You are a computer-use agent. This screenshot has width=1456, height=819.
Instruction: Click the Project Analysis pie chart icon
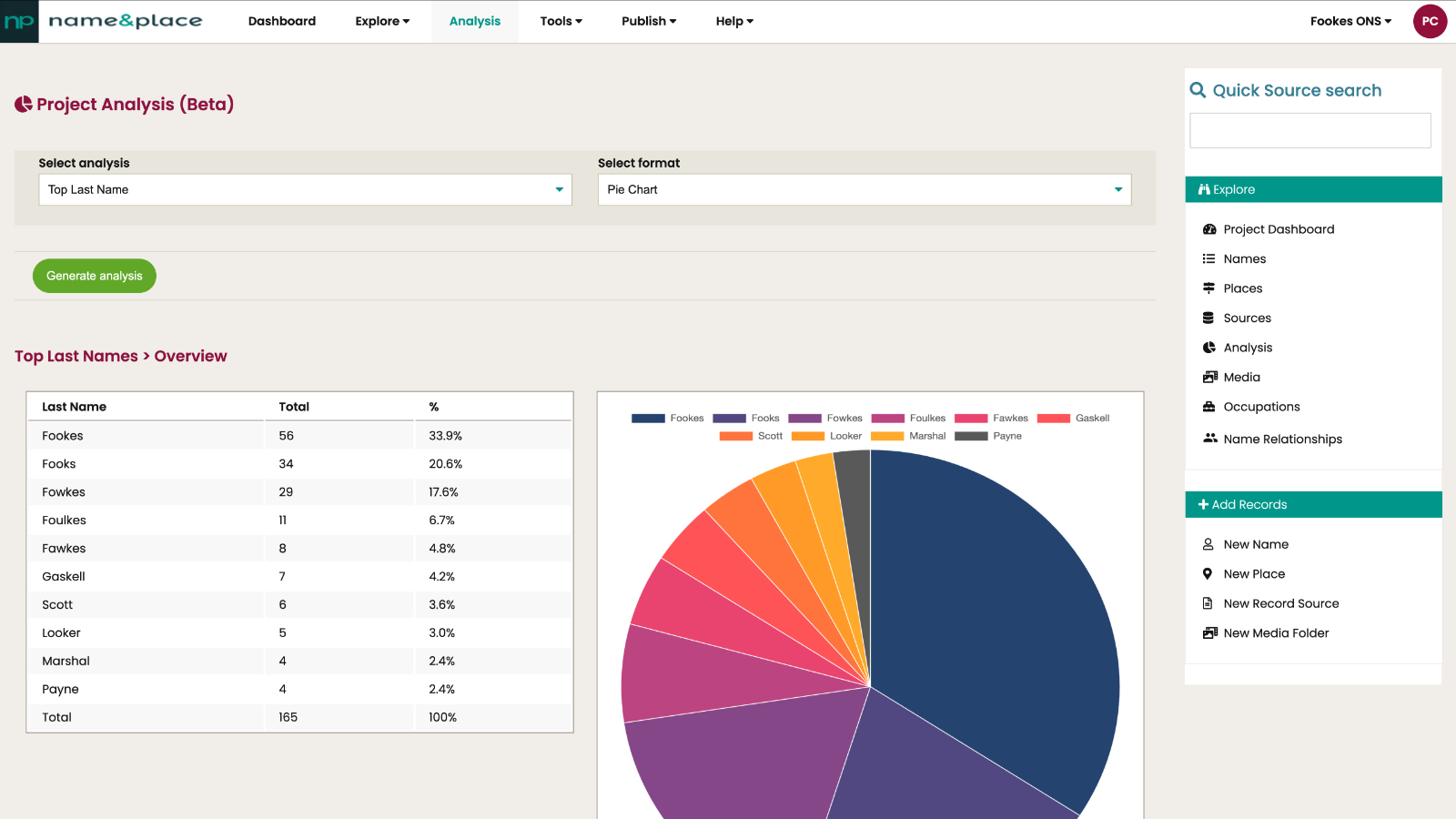[x=24, y=105]
